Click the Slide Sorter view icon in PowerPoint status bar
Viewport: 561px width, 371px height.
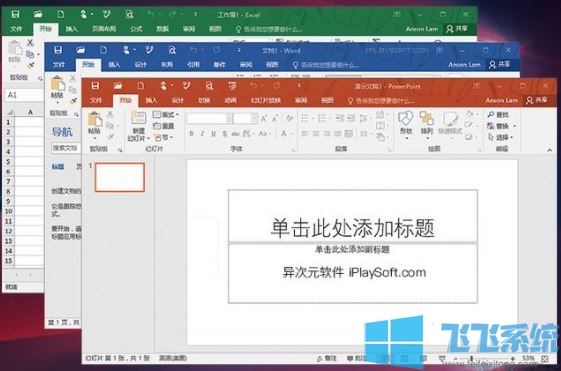coord(405,358)
